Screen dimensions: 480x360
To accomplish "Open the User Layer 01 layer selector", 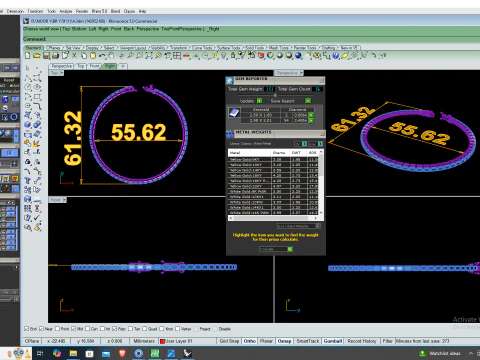I will (187, 341).
